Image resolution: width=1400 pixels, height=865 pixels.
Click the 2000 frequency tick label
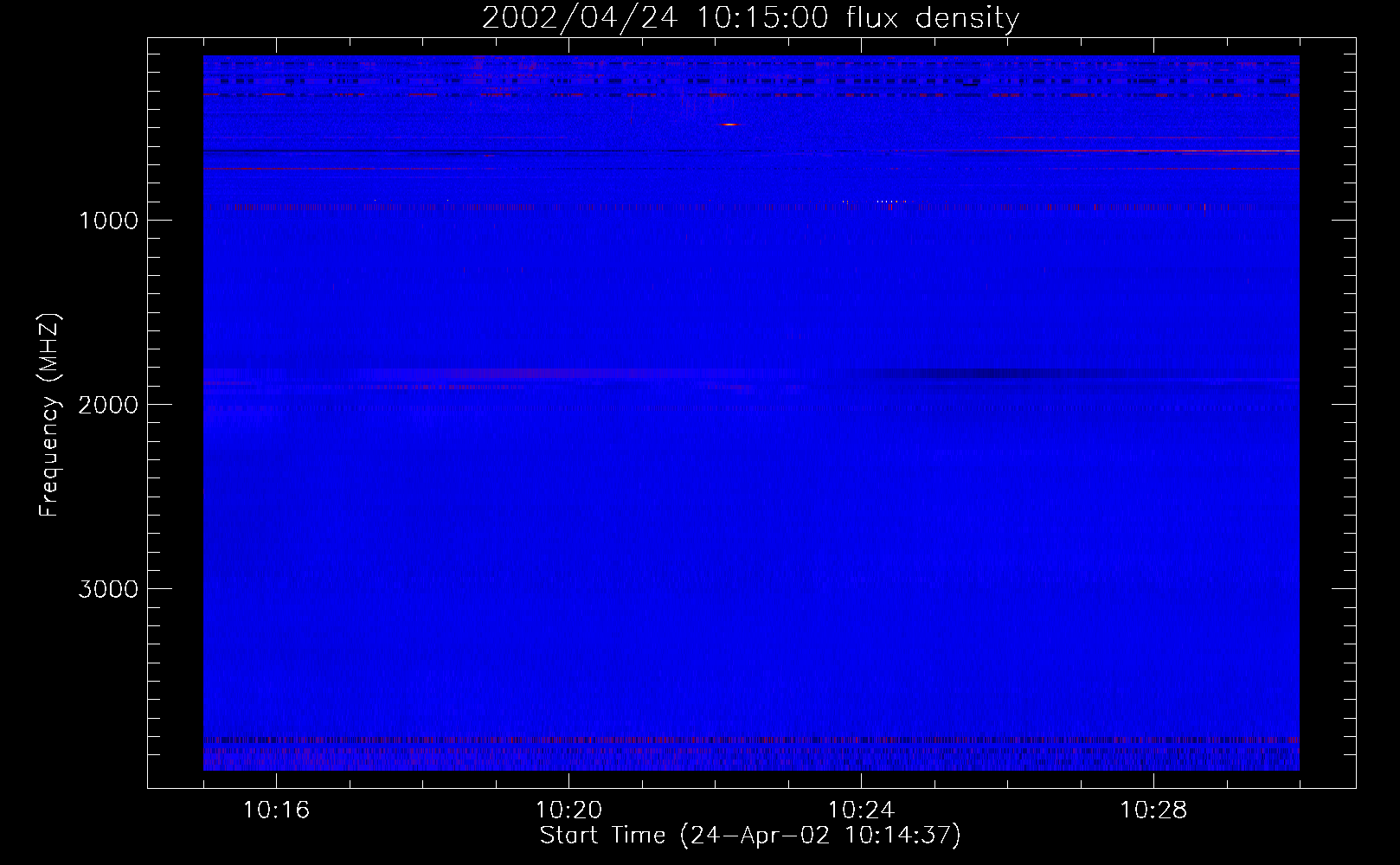(x=108, y=405)
